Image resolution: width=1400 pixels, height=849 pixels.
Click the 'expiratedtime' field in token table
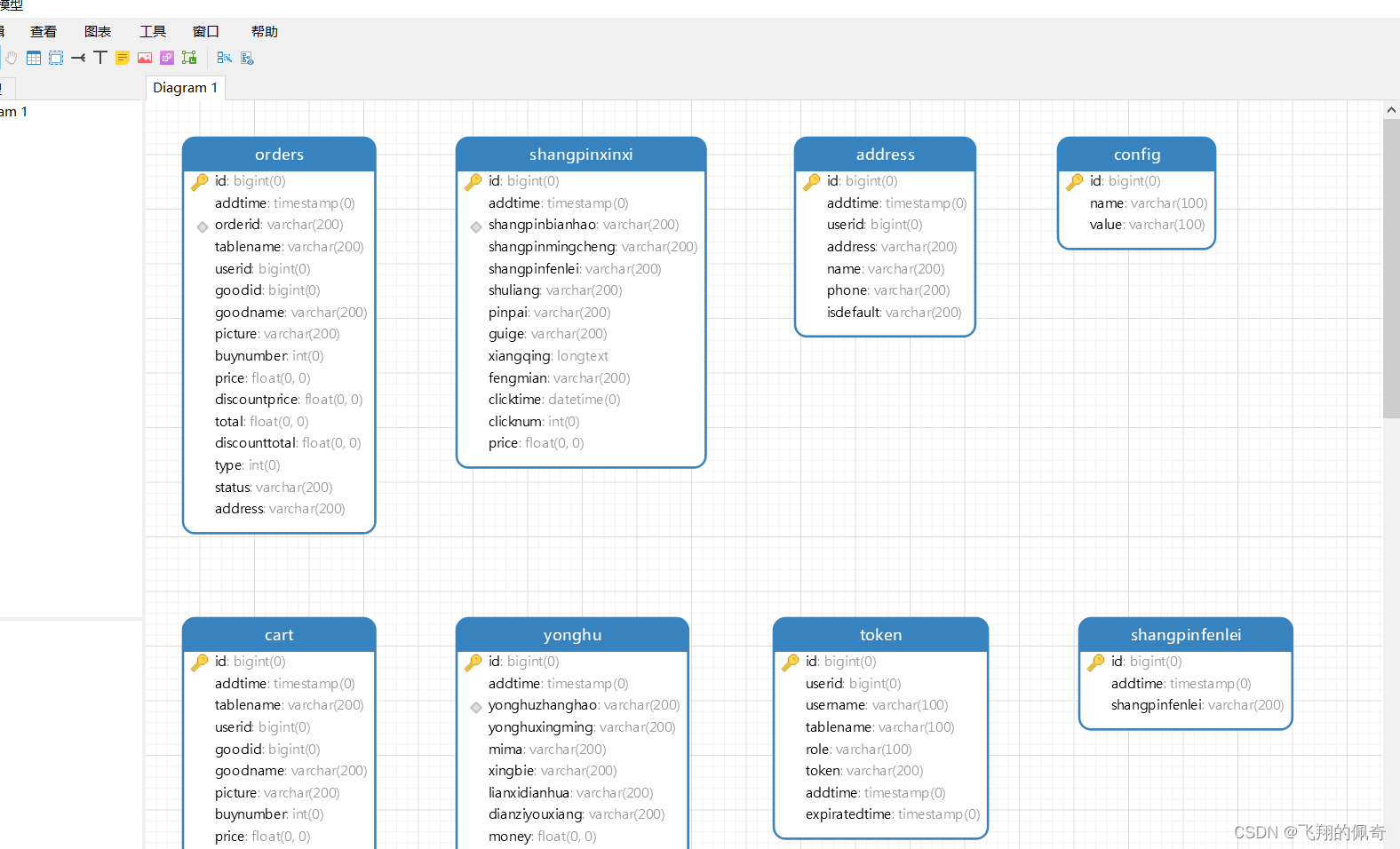pyautogui.click(x=893, y=814)
